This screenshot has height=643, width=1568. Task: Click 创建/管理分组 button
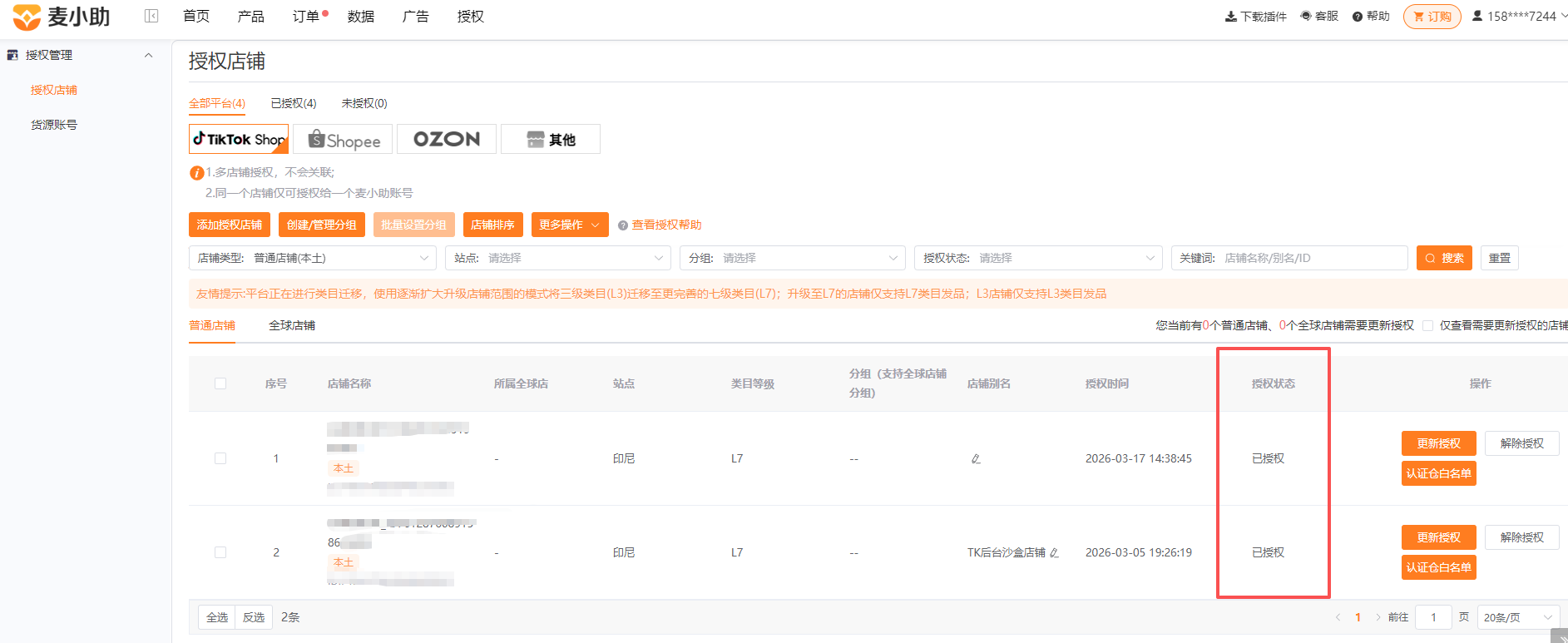322,225
